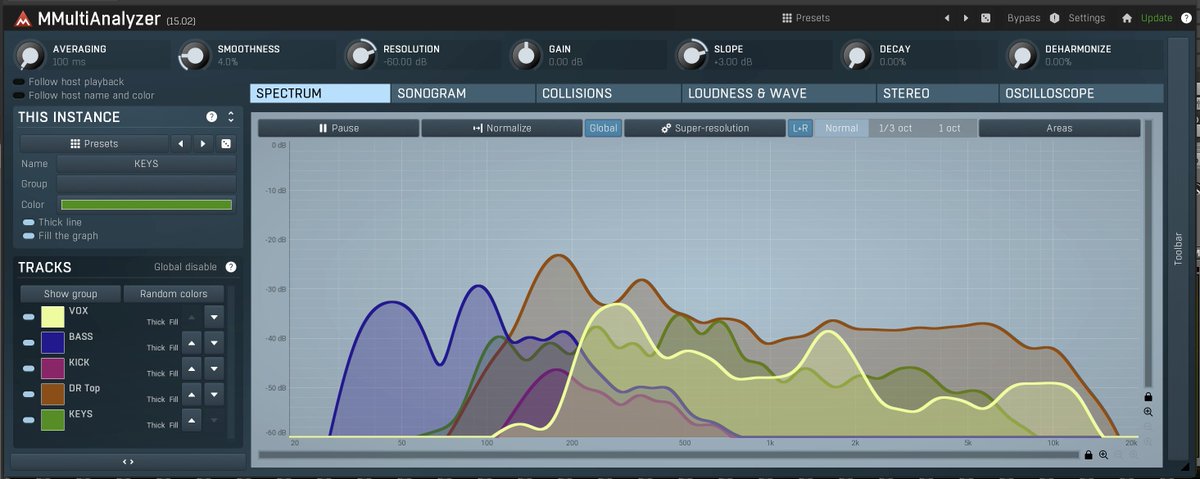Click the Normalize button

(502, 128)
